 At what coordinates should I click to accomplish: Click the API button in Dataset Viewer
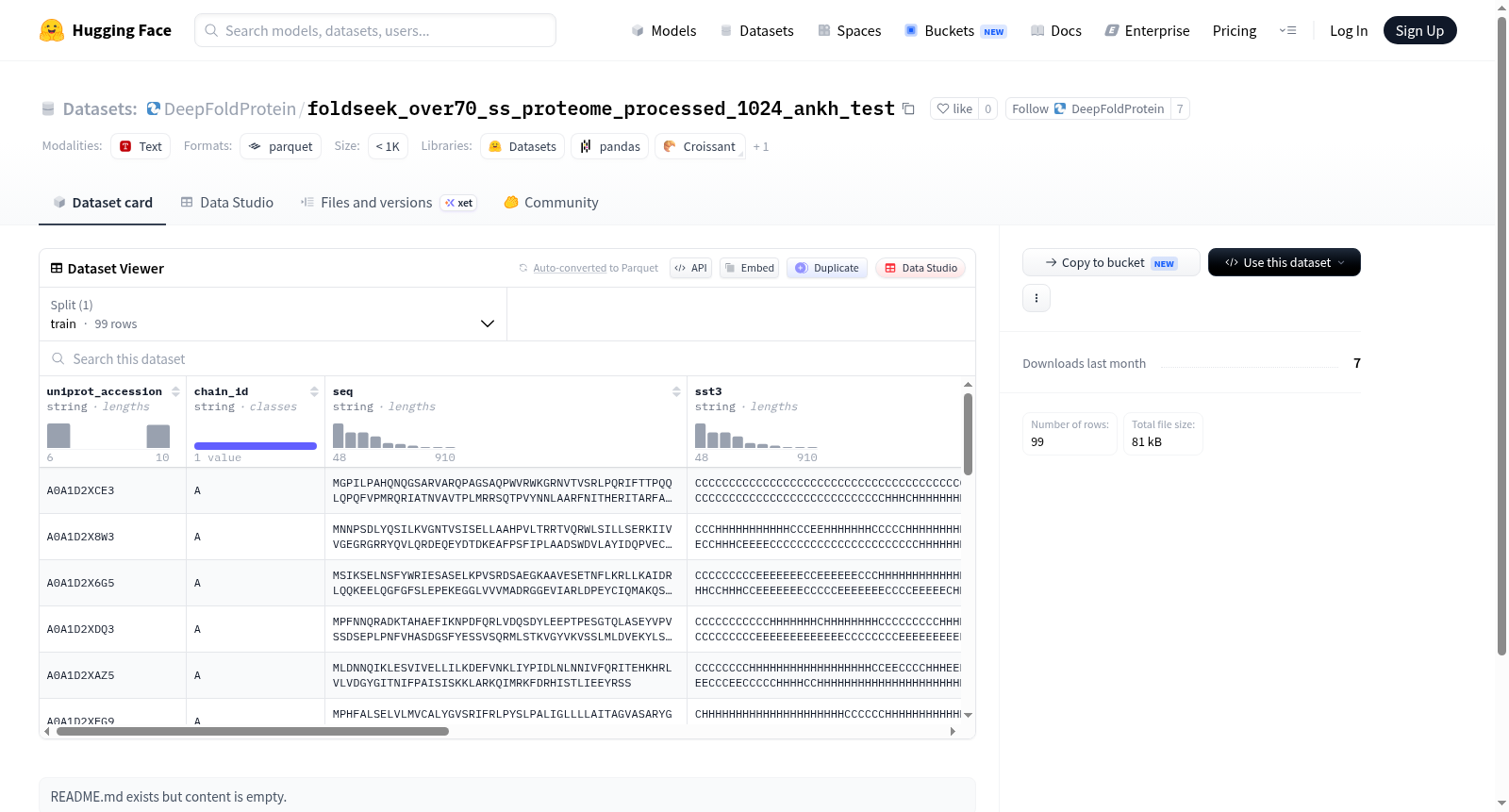(x=690, y=268)
